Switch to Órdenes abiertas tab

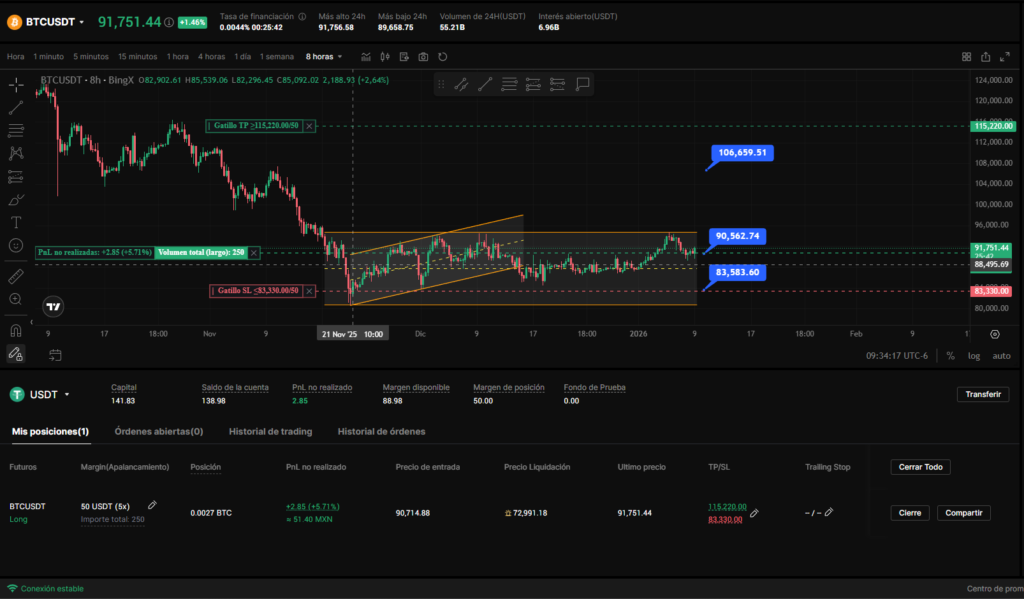(158, 431)
